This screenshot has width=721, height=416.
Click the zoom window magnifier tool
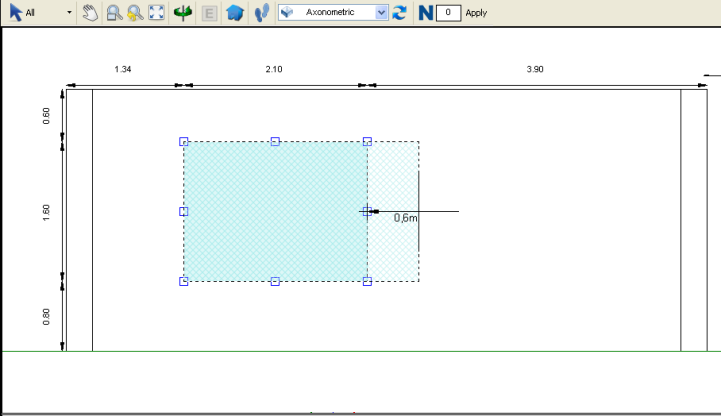(x=114, y=12)
